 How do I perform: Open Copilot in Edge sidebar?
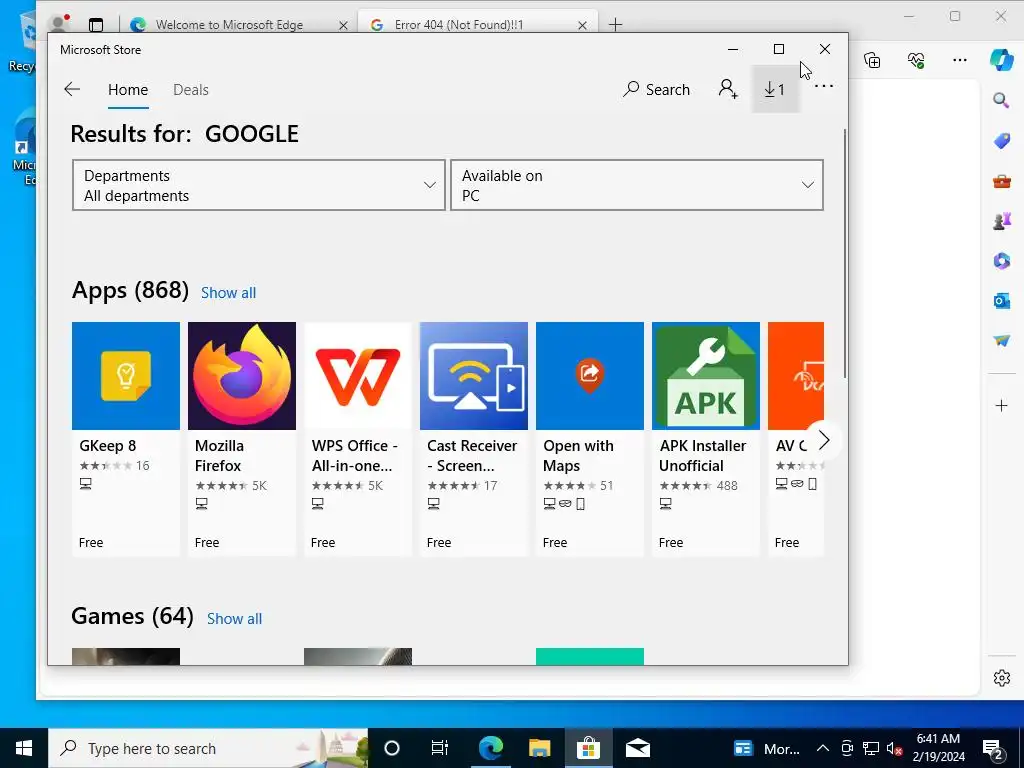point(1001,60)
